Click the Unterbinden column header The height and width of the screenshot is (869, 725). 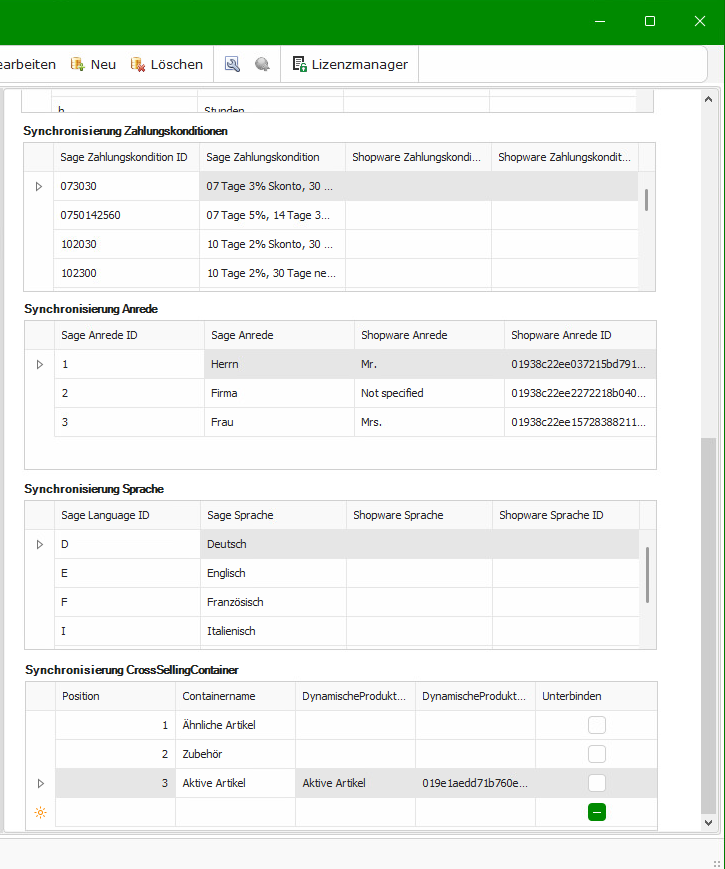coord(596,696)
